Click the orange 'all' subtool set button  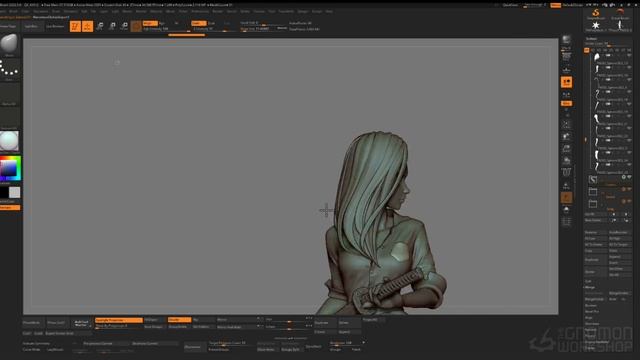587,50
